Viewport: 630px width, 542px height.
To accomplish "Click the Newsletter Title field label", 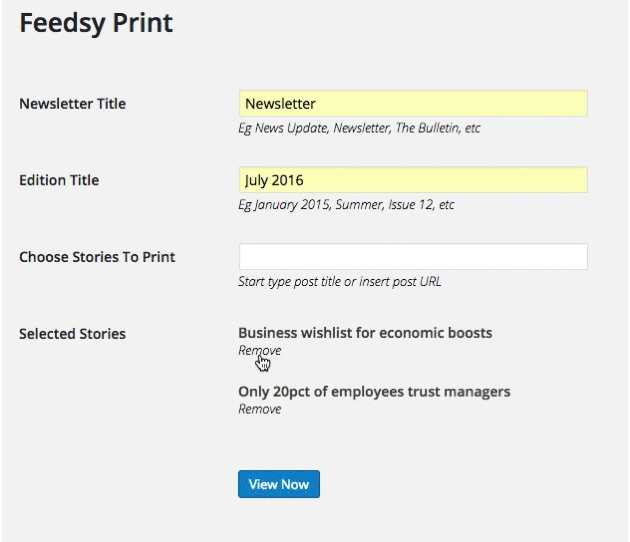I will (73, 104).
